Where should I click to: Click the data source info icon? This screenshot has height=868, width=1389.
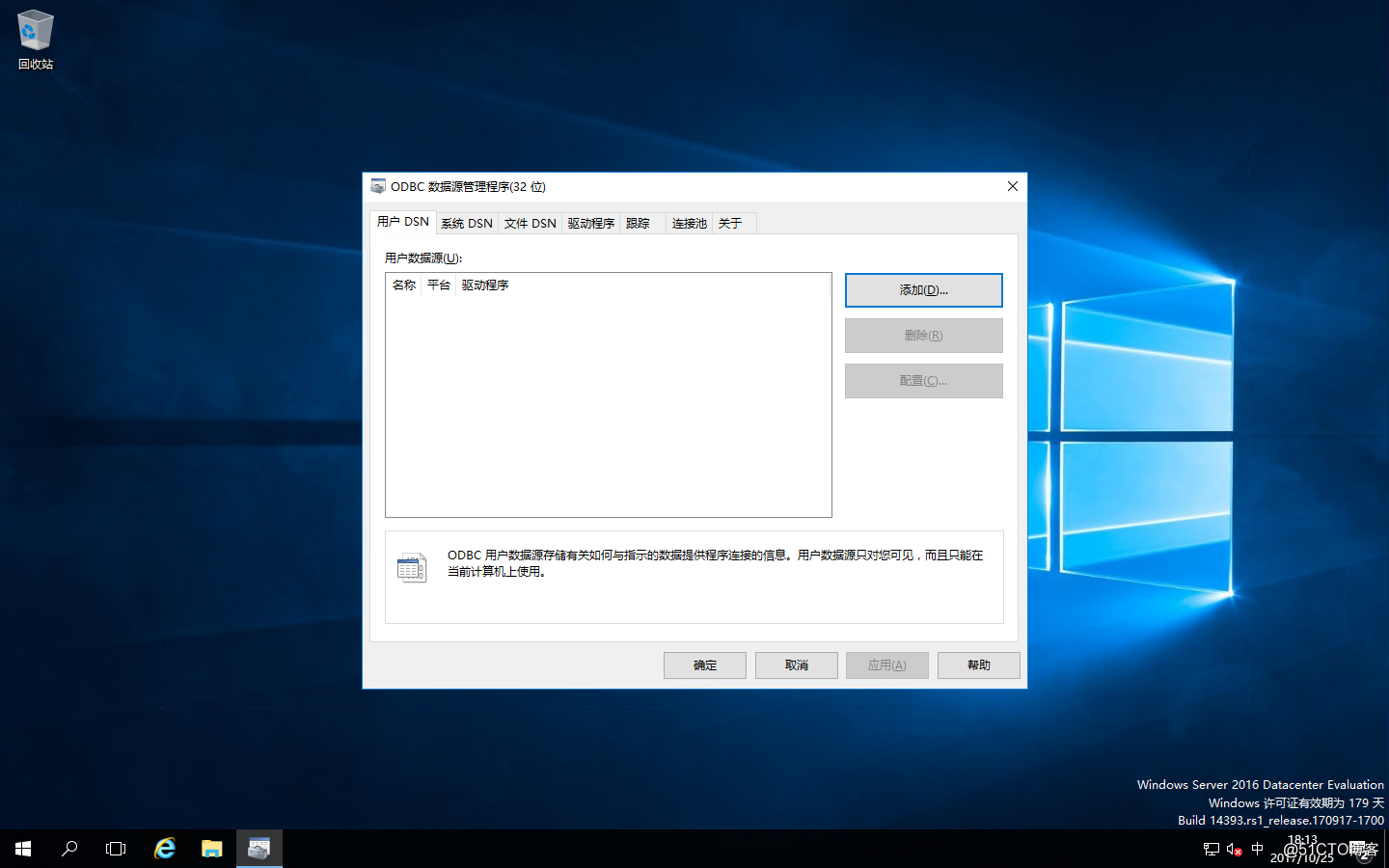tap(412, 567)
